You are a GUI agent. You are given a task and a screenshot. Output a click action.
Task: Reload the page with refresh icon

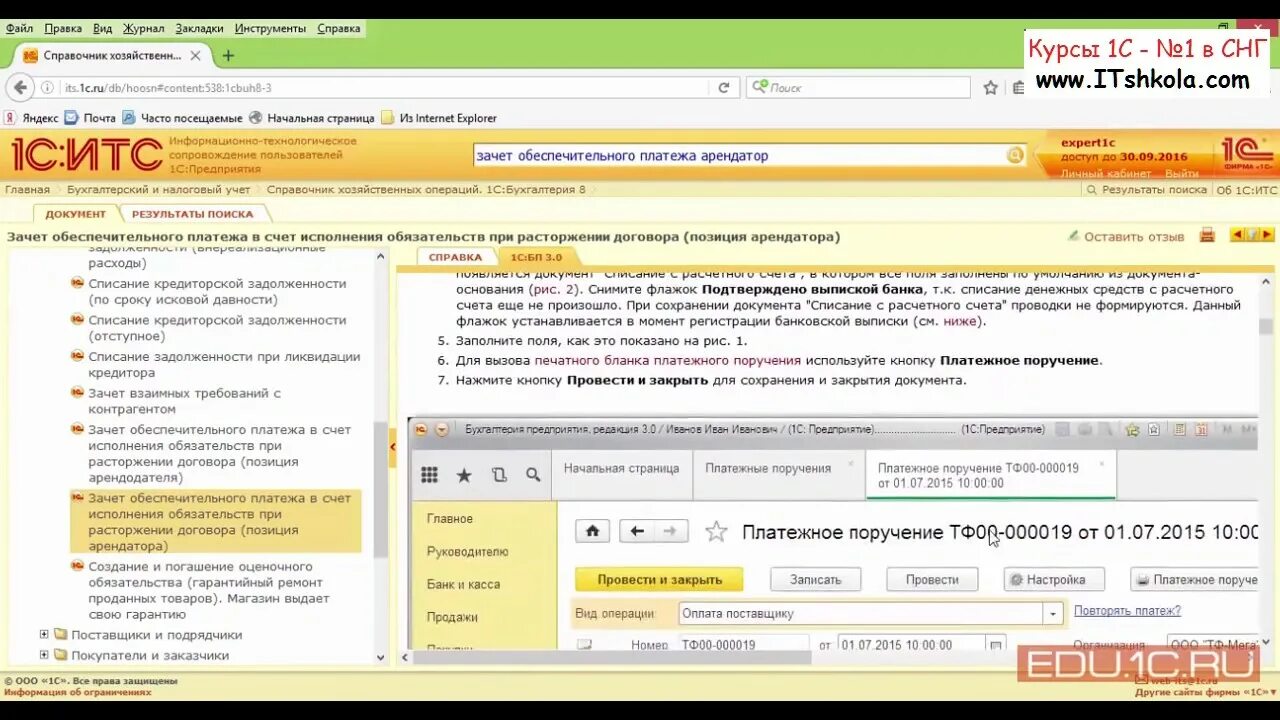pyautogui.click(x=723, y=88)
